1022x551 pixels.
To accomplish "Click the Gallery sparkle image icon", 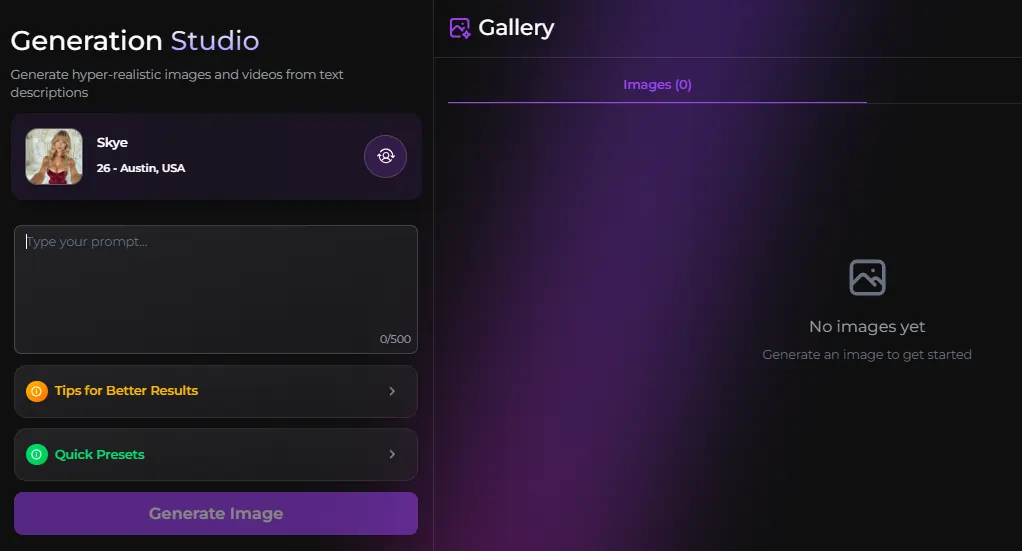I will (x=460, y=28).
